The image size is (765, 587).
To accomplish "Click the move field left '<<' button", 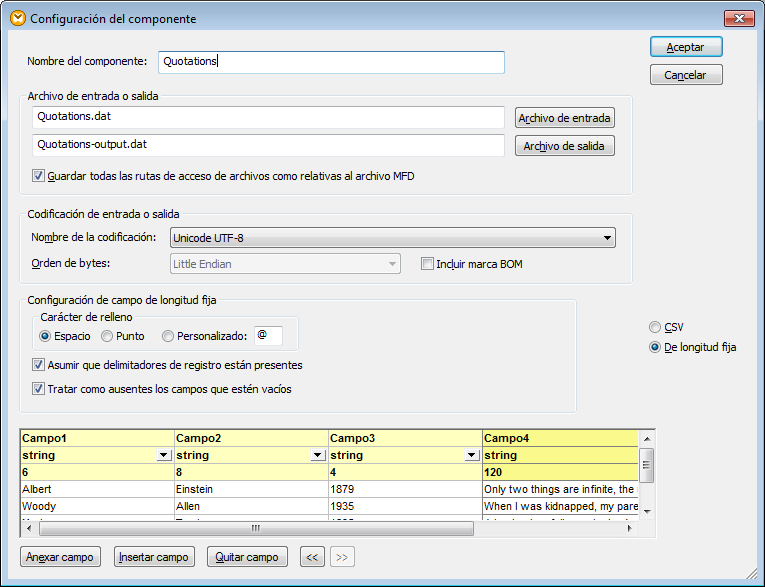I will 312,557.
